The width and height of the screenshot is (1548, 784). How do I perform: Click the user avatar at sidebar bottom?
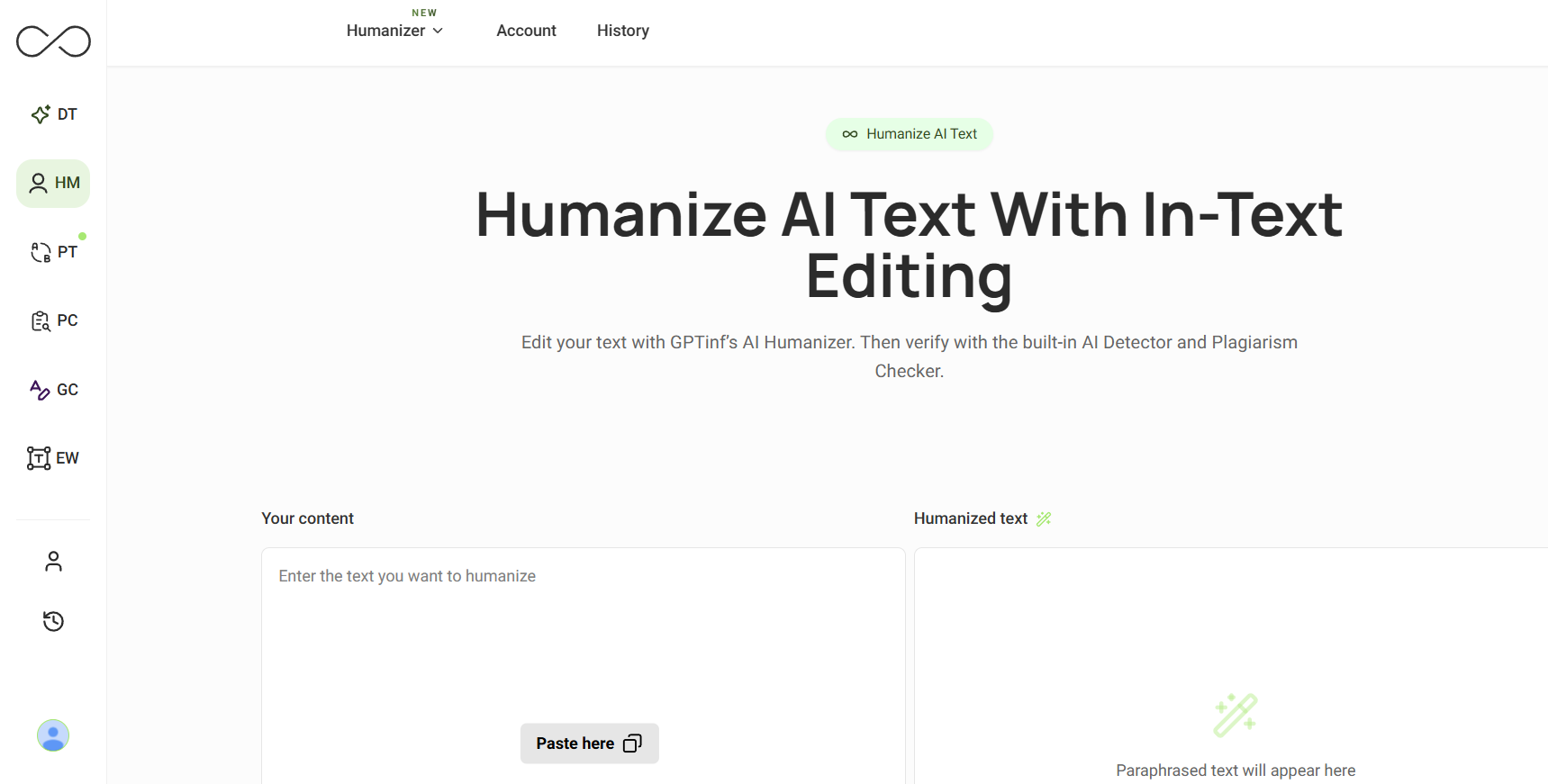point(53,735)
